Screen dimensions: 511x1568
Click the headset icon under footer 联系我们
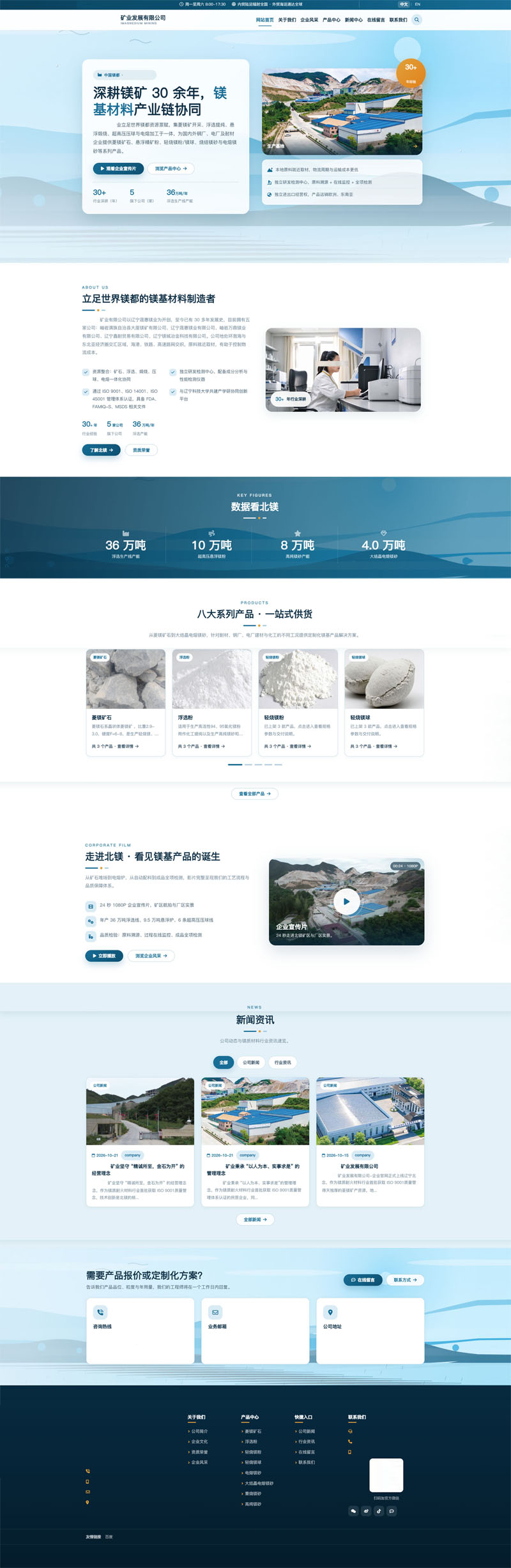pos(350,1431)
